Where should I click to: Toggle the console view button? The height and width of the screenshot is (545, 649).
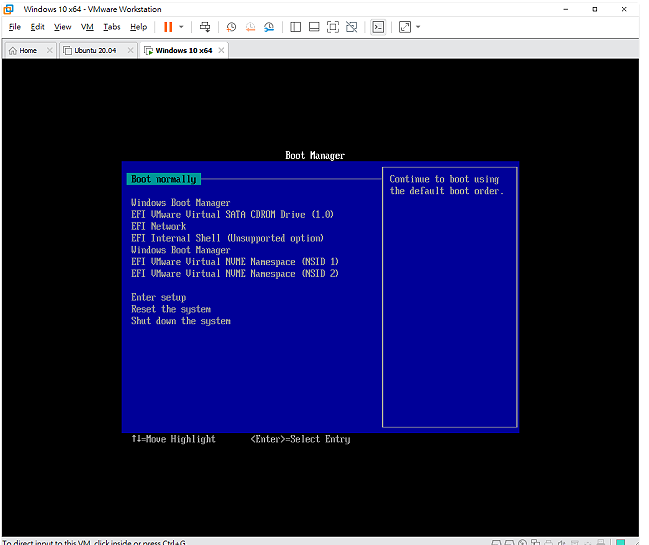tap(378, 27)
